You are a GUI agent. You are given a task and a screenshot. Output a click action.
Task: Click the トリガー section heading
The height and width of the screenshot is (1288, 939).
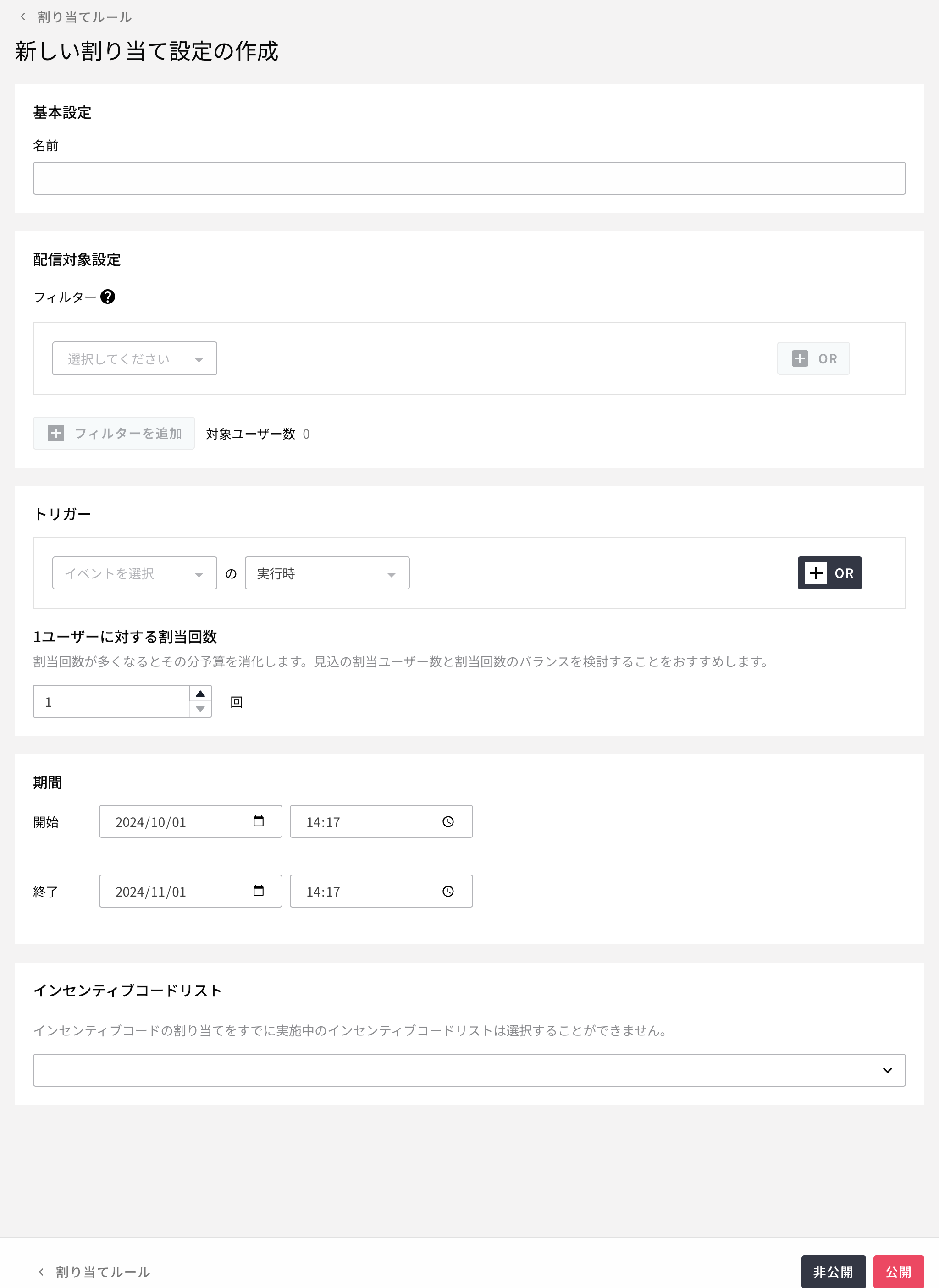62,514
